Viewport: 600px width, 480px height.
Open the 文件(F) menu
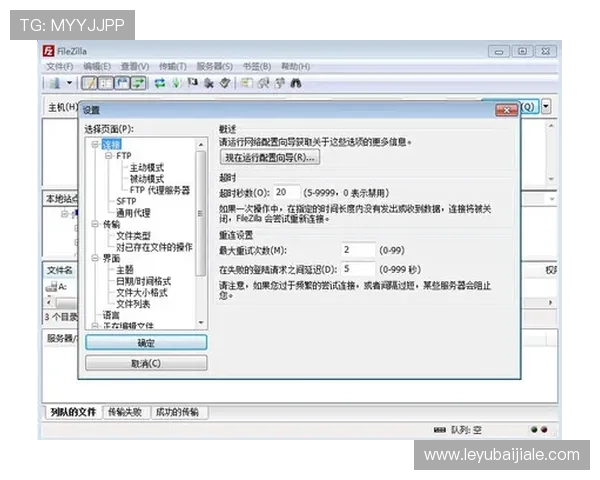(59, 67)
